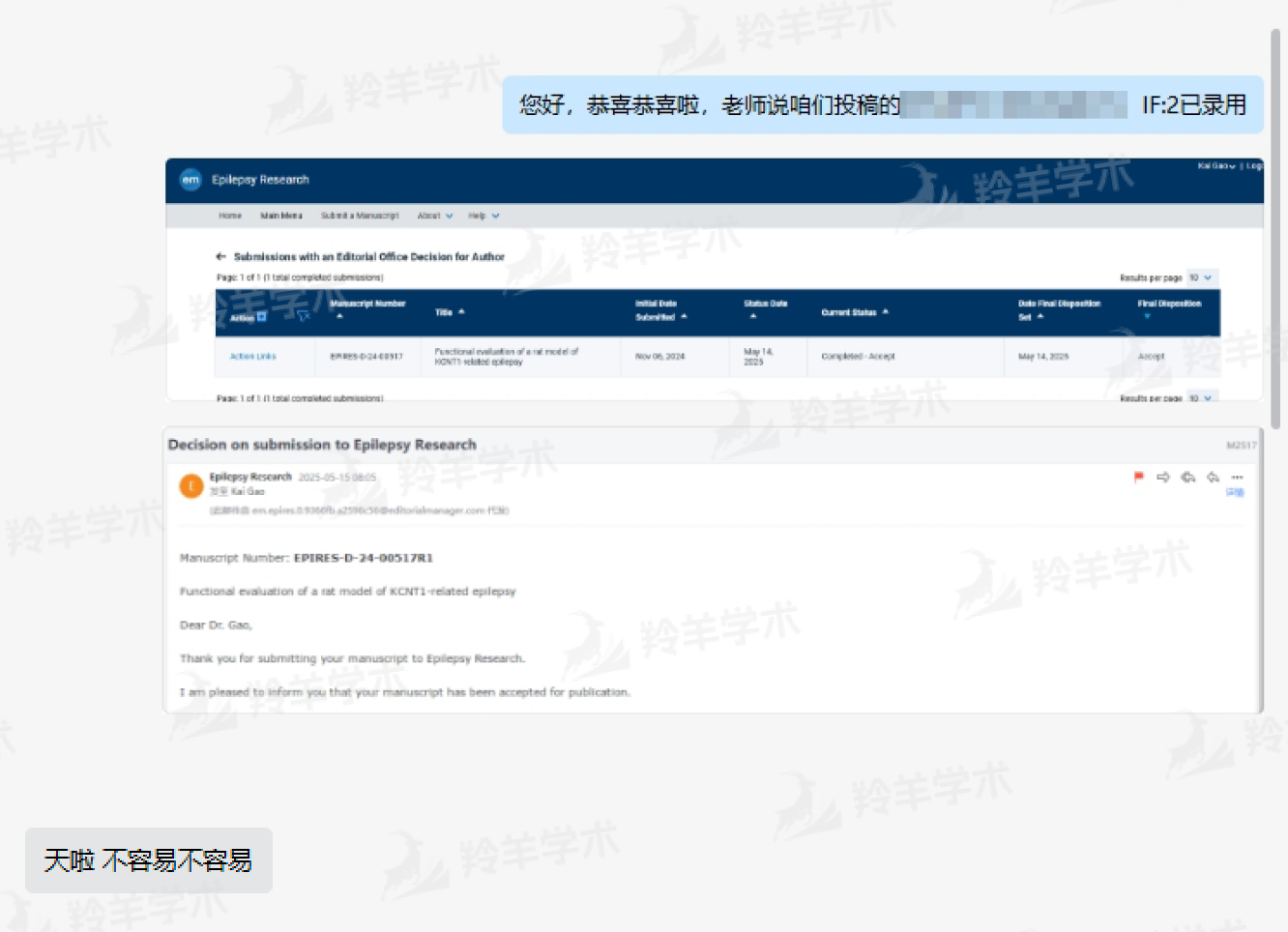Click the em logo beside Epilepsy Research

pyautogui.click(x=190, y=180)
